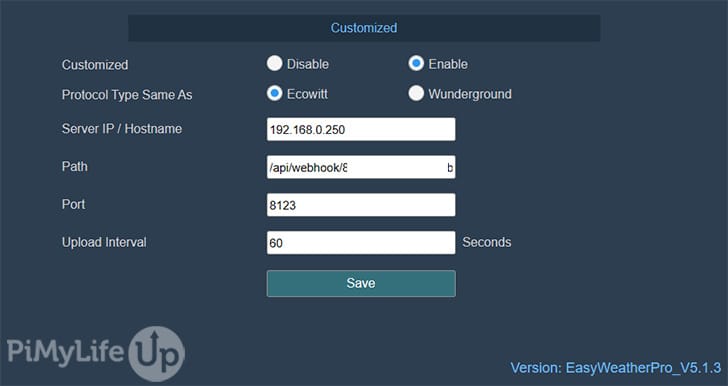Click the Path input field

point(361,167)
